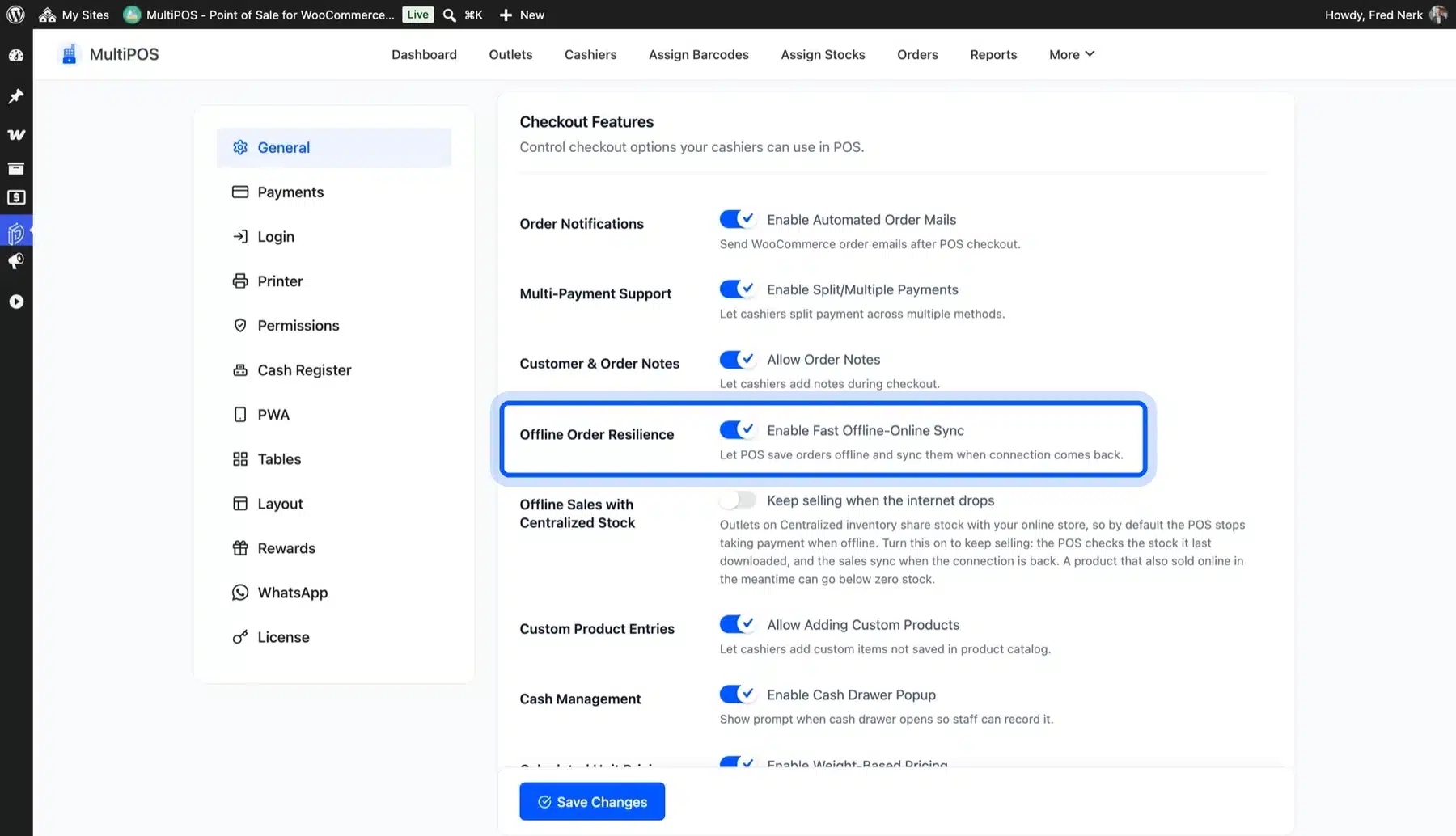Toggle Enable Fast Offline-Online Sync
Viewport: 1456px width, 836px height.
coord(737,429)
